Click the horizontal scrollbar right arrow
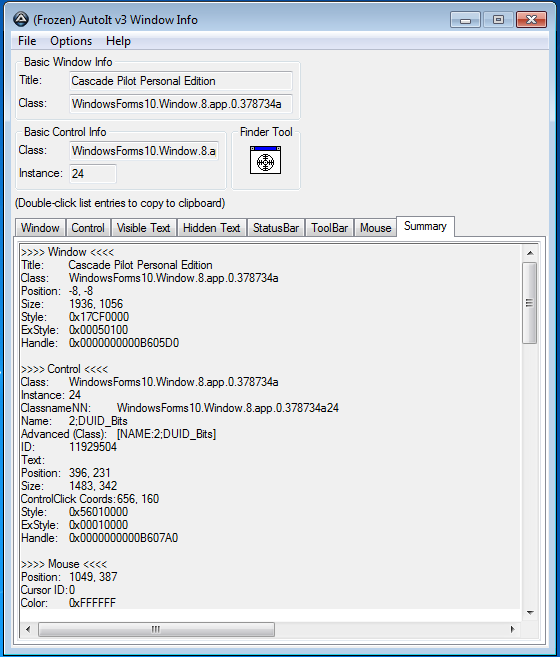Image resolution: width=560 pixels, height=657 pixels. 512,629
